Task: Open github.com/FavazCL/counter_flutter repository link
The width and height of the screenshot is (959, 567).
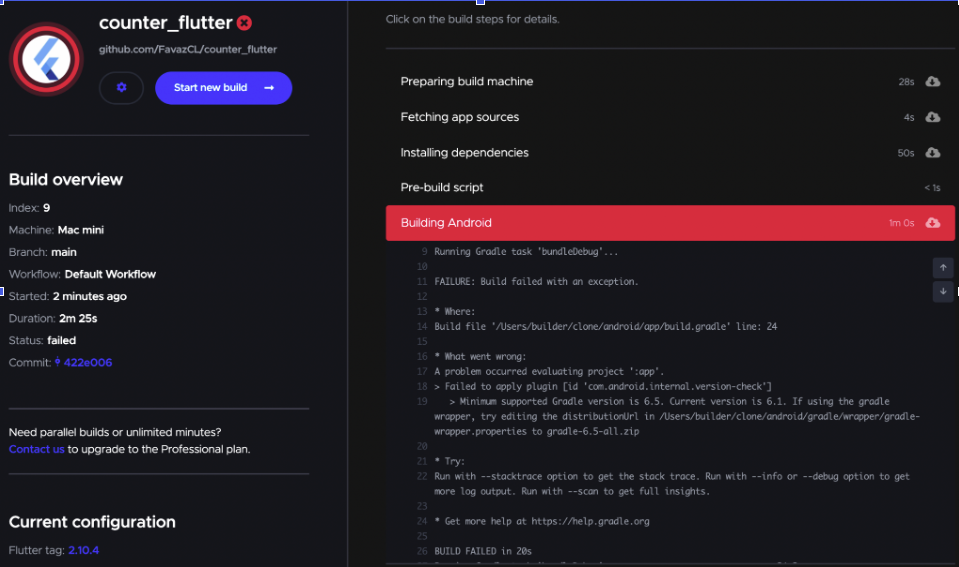Action: pyautogui.click(x=188, y=50)
